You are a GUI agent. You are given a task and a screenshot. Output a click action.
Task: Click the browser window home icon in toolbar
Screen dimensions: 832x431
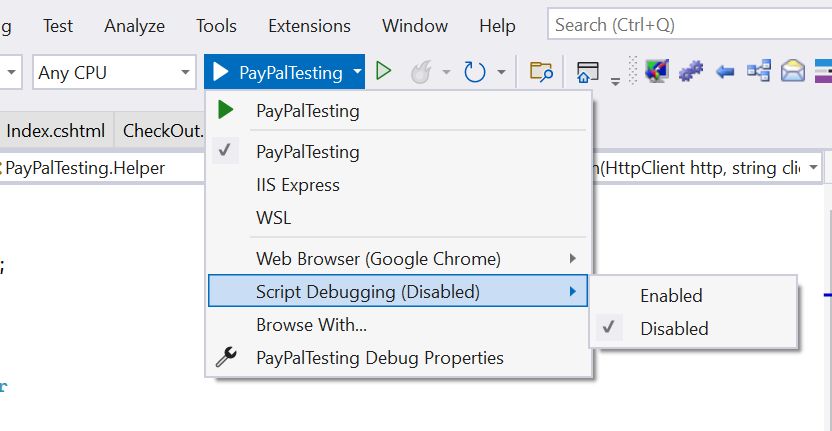coord(588,72)
